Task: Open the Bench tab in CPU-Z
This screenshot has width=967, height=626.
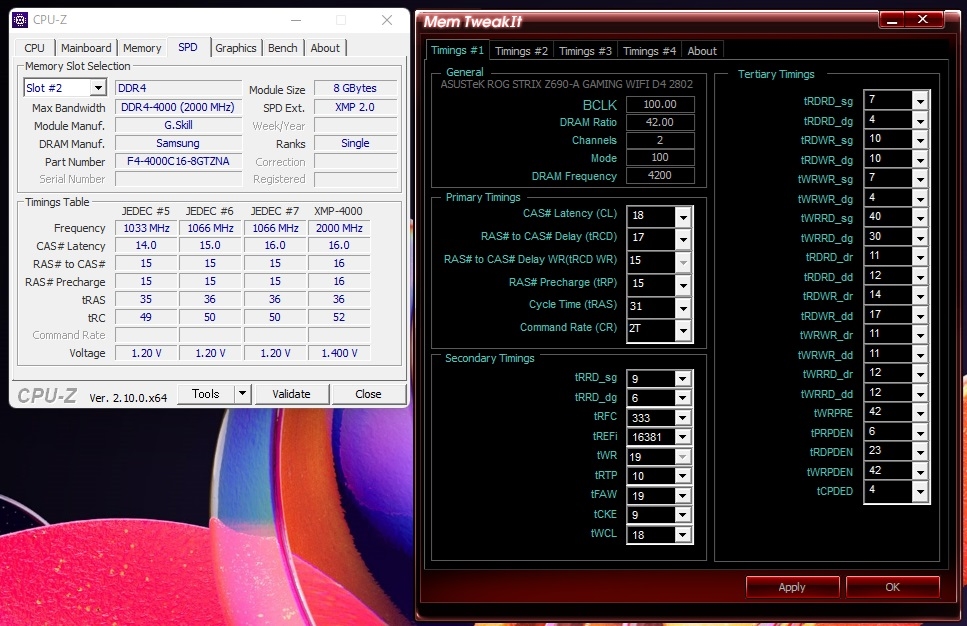Action: coord(283,48)
